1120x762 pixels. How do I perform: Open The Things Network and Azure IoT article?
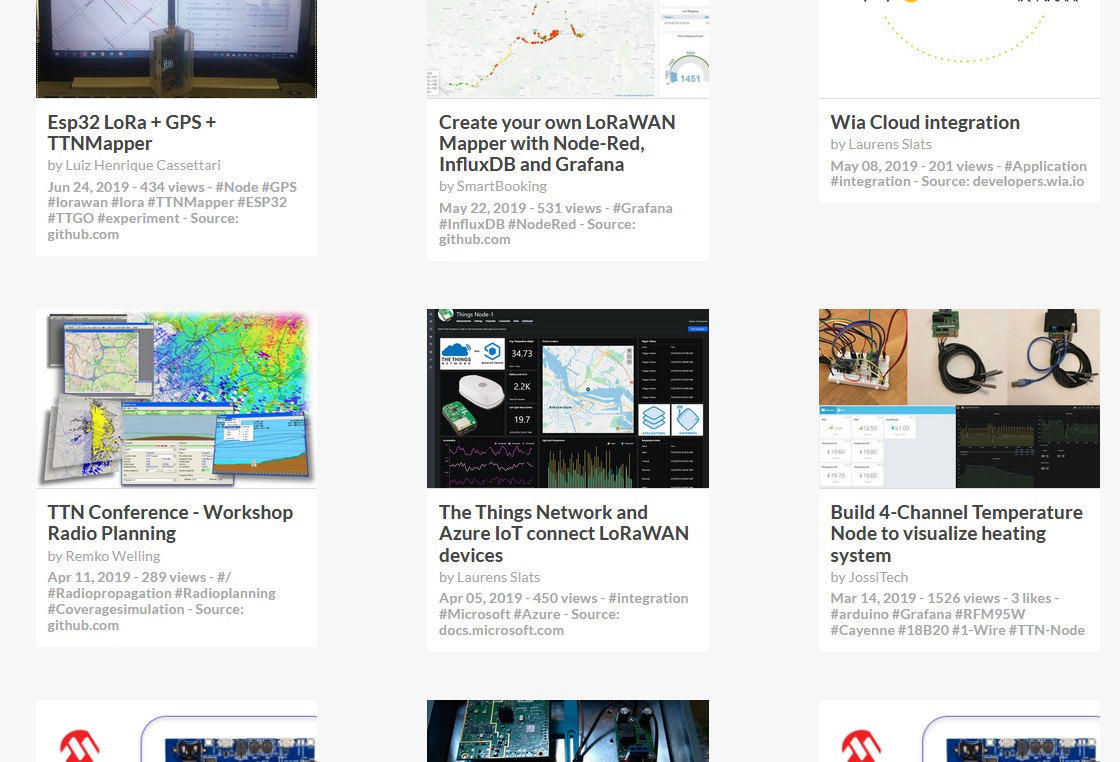pos(564,533)
